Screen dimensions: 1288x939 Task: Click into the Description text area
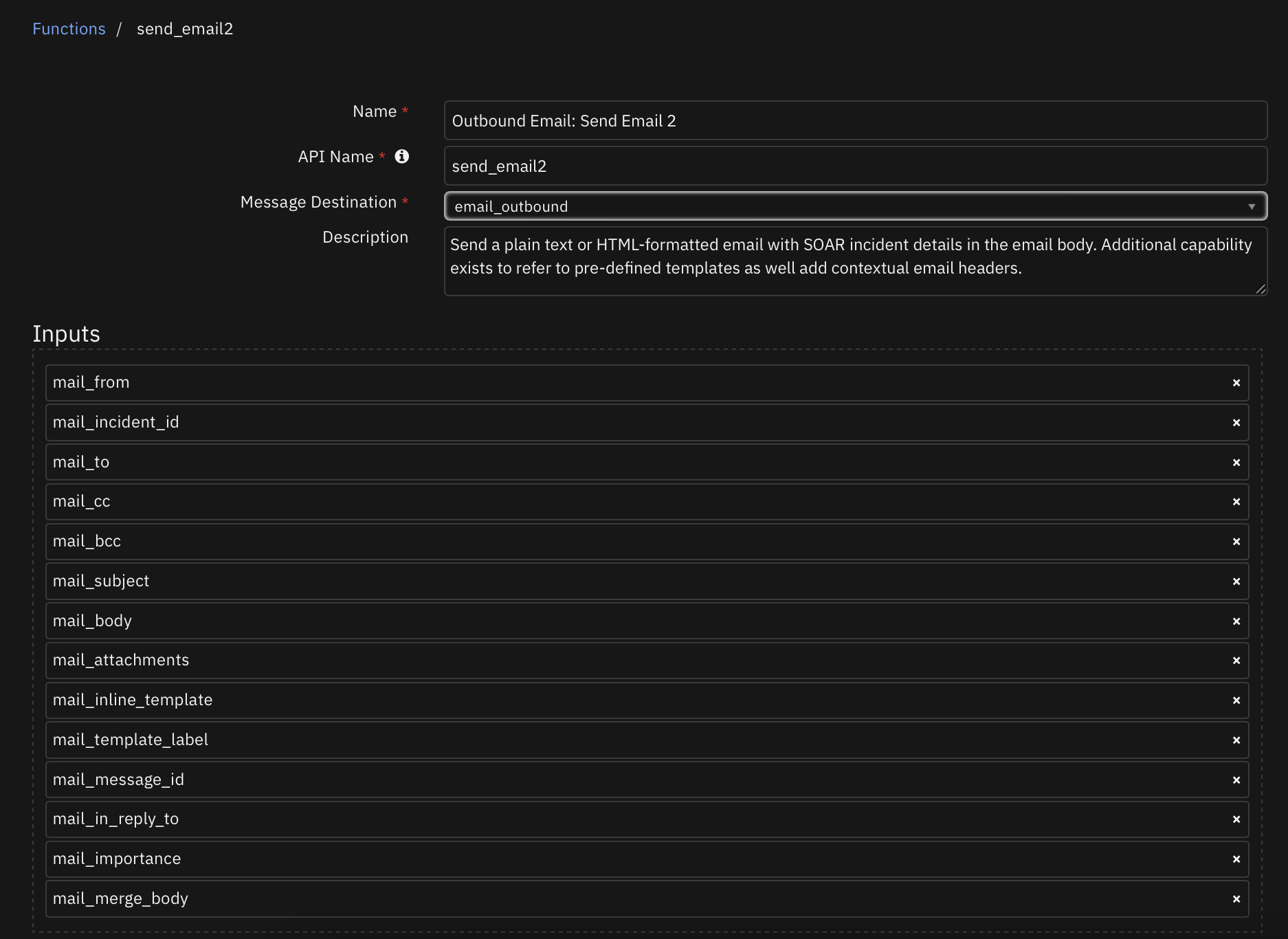click(856, 261)
